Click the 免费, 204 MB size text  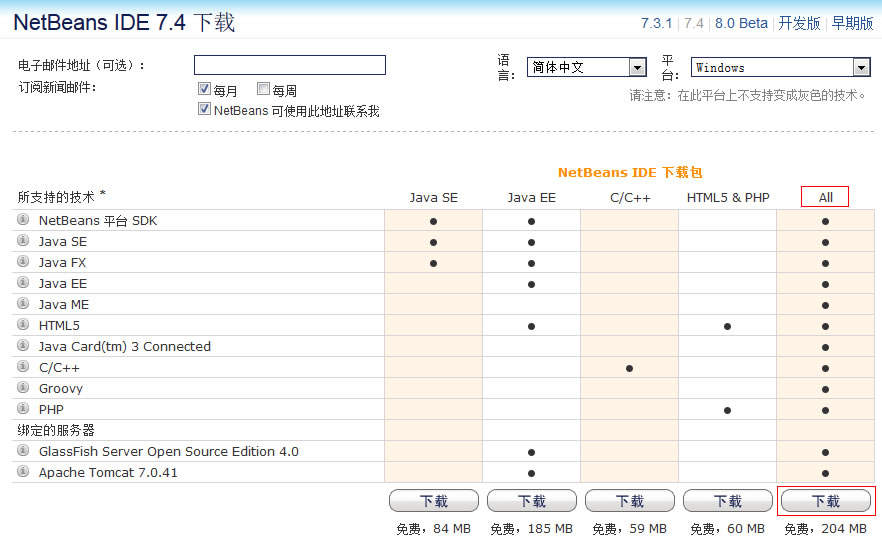point(826,529)
